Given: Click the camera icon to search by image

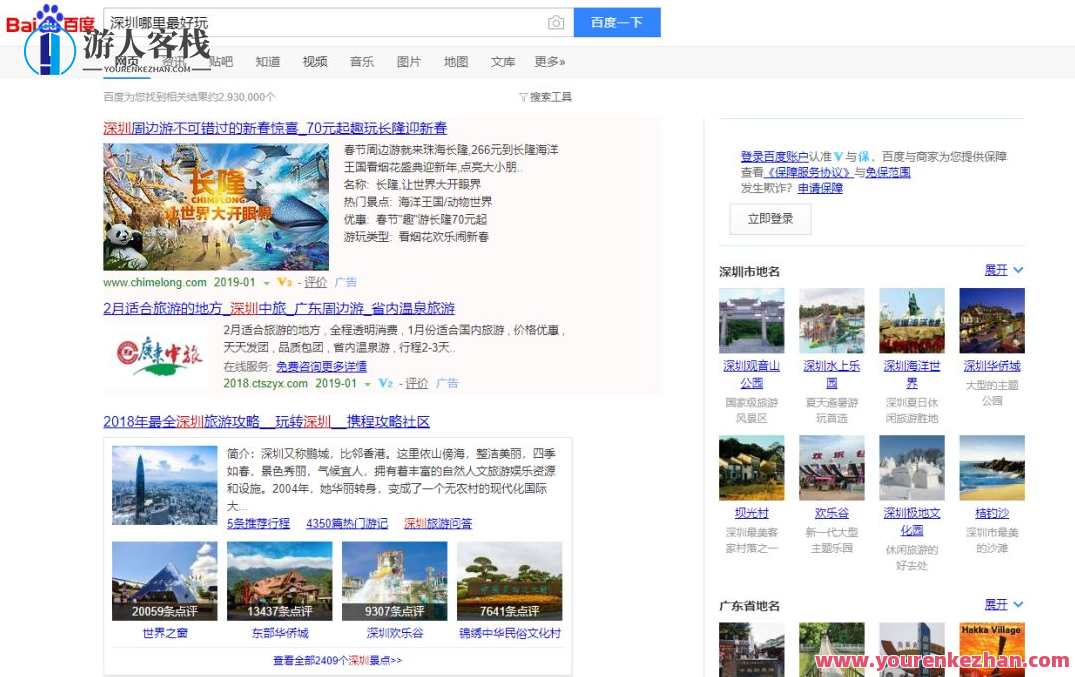Looking at the screenshot, I should [x=556, y=22].
